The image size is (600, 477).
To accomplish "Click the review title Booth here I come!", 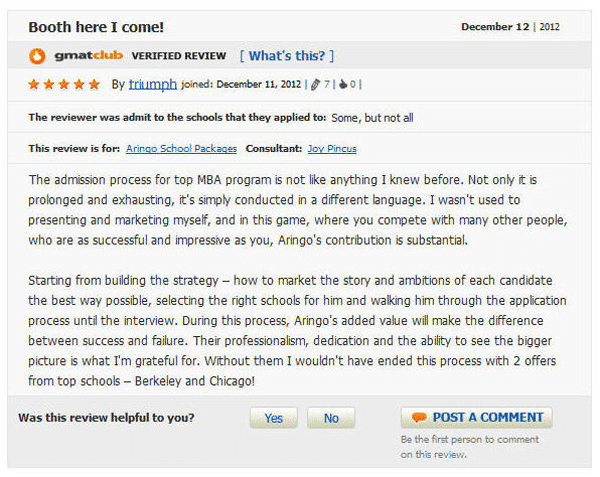I will (96, 27).
